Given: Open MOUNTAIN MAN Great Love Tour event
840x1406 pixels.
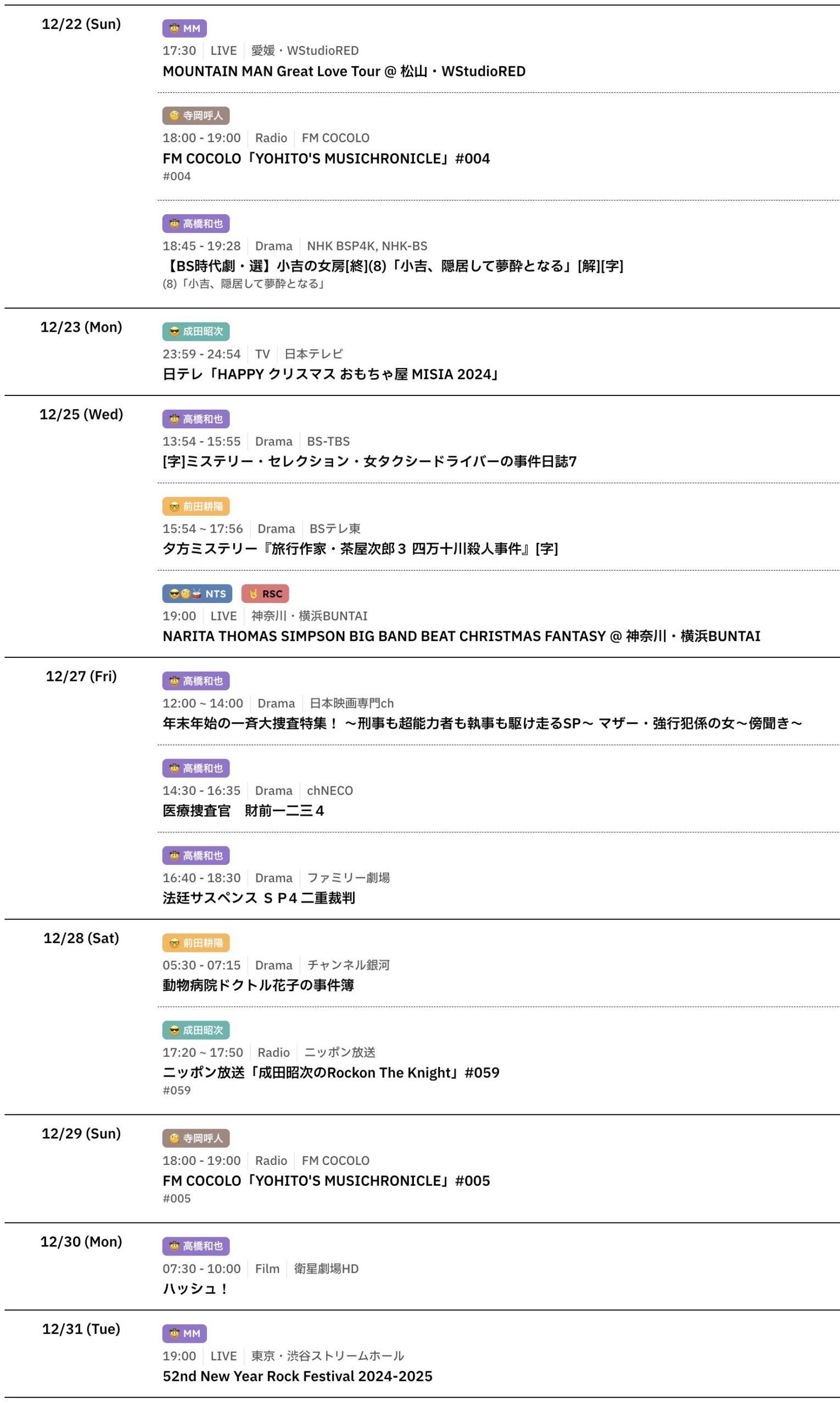Looking at the screenshot, I should click(x=344, y=71).
